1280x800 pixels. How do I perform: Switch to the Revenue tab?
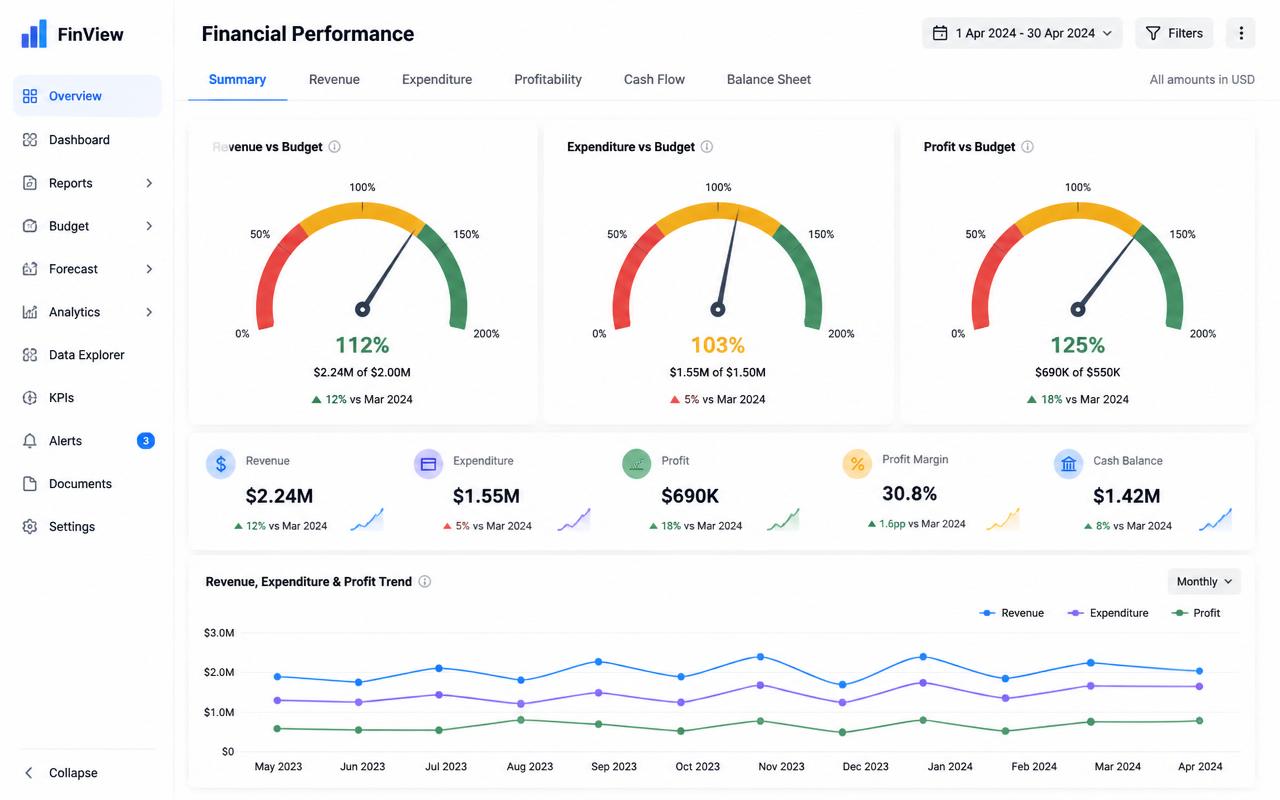[334, 79]
